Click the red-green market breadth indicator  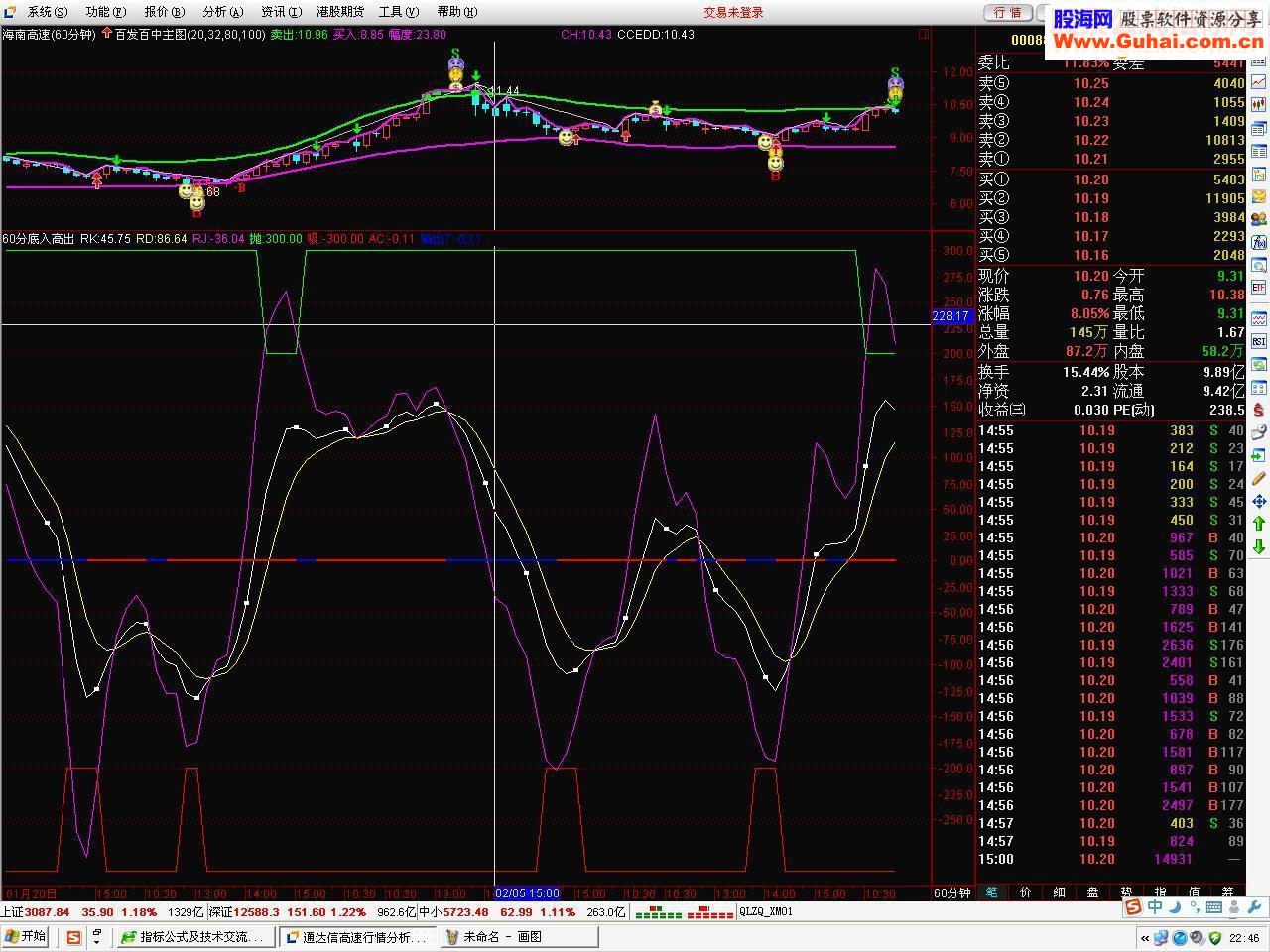pyautogui.click(x=685, y=912)
